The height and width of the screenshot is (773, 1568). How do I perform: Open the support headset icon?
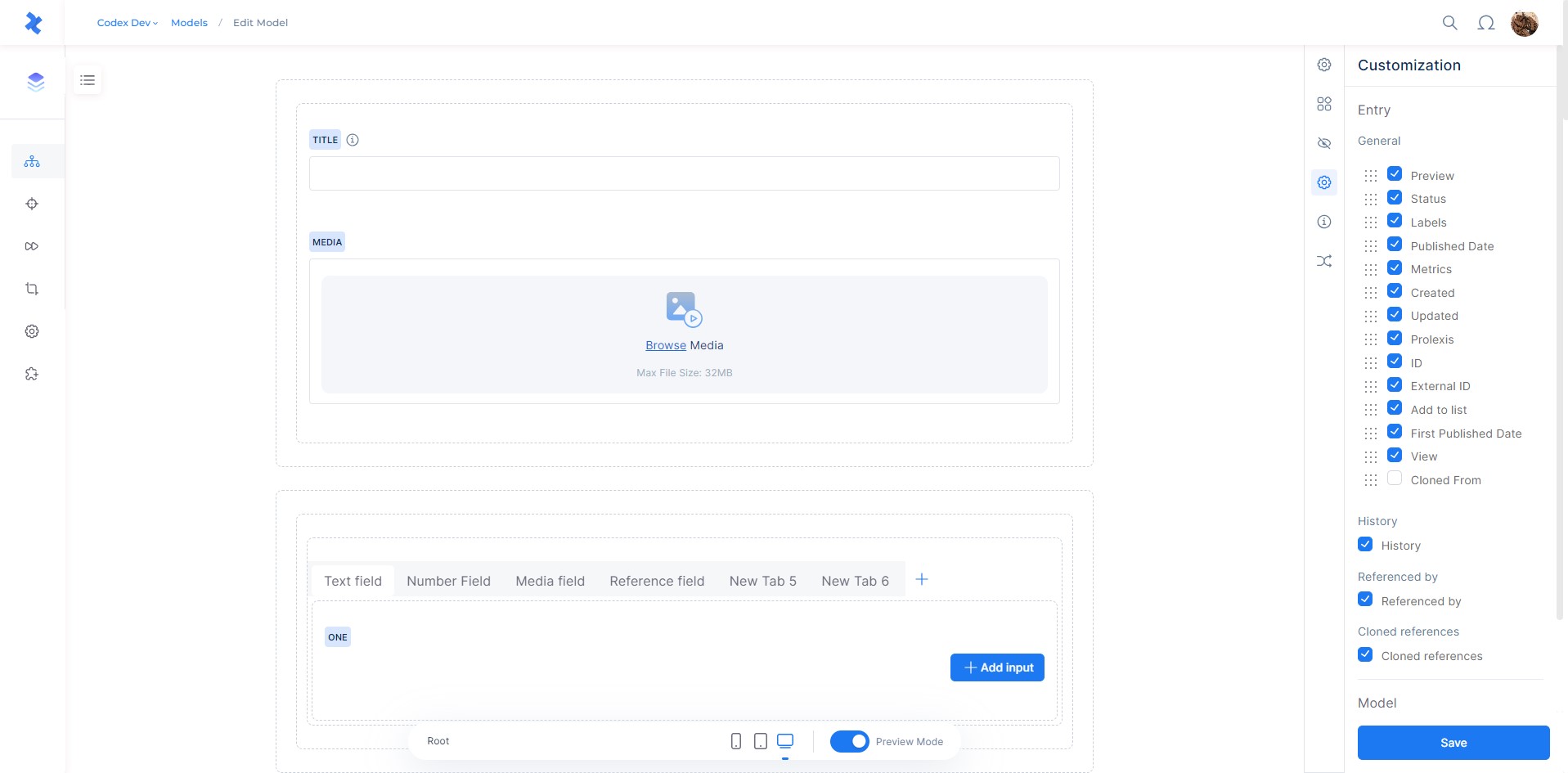click(x=1486, y=23)
